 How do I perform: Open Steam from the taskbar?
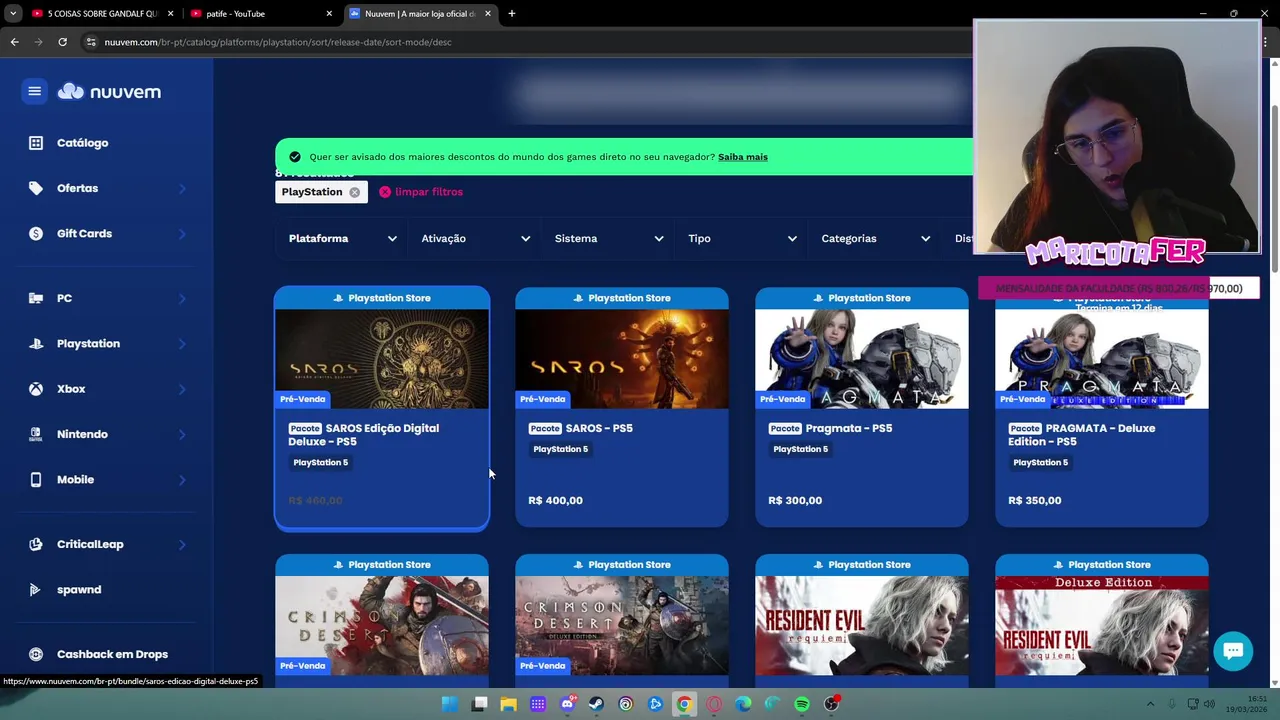[597, 704]
